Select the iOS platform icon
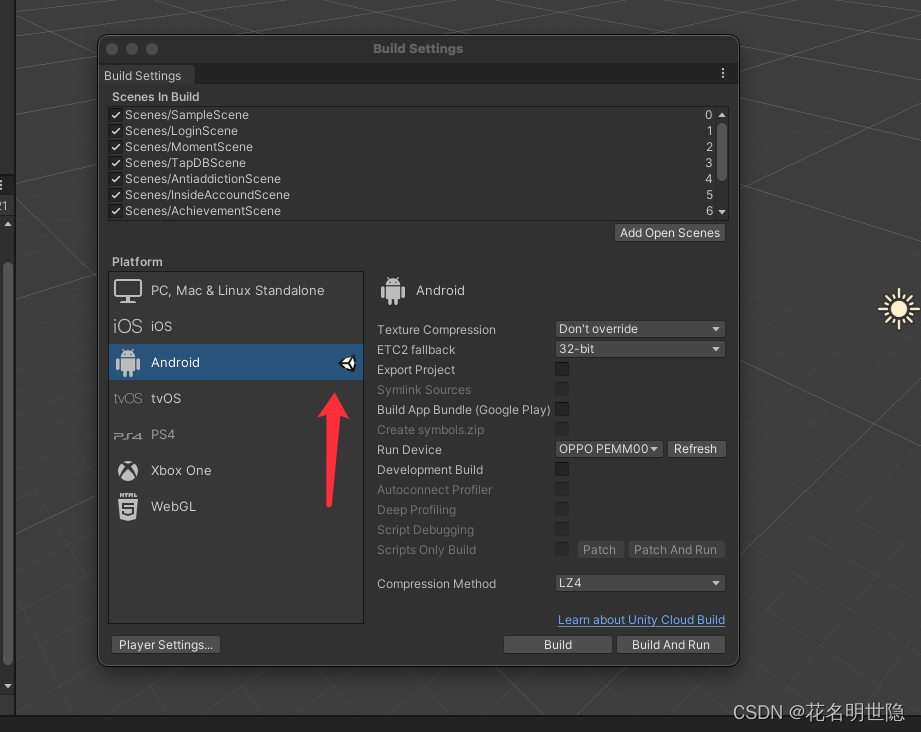The width and height of the screenshot is (921, 732). click(127, 326)
